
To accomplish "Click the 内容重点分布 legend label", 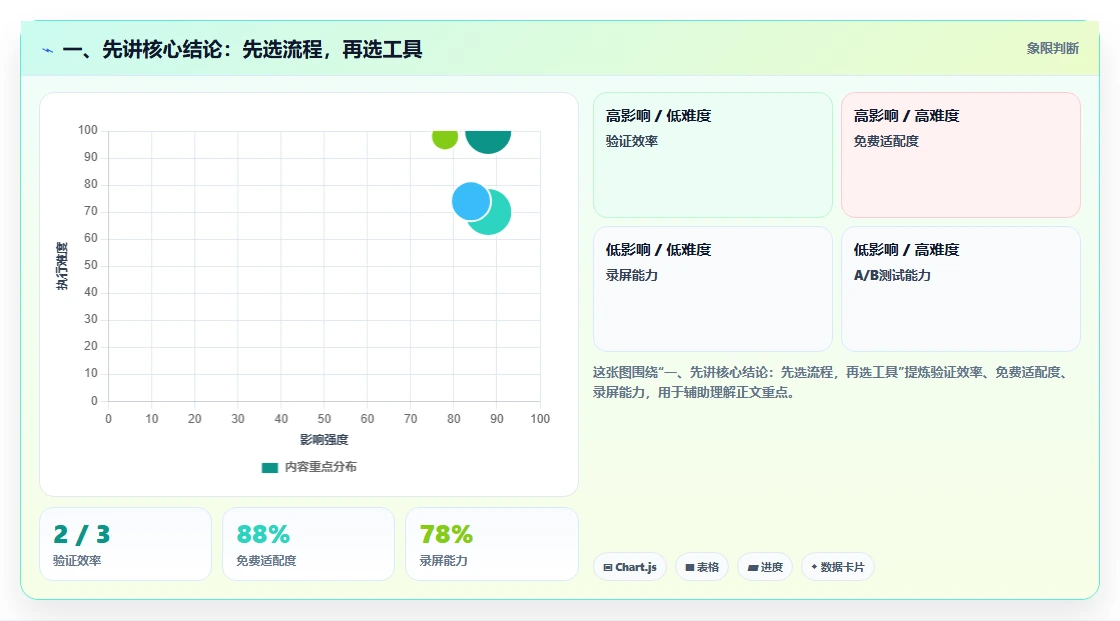I will click(320, 467).
